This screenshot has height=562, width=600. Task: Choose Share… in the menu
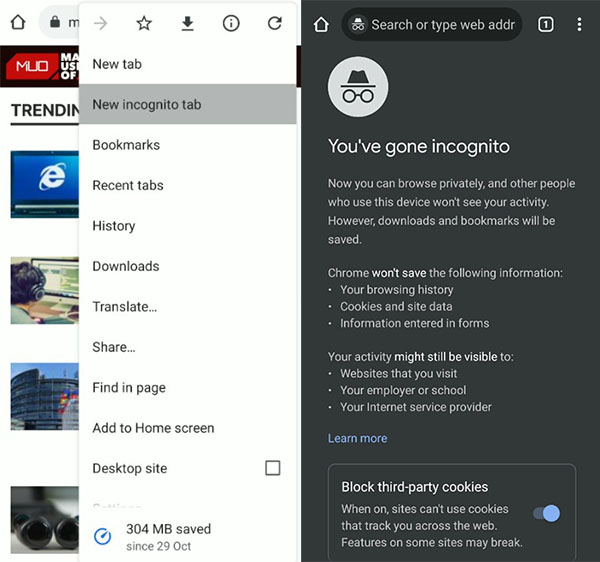pyautogui.click(x=188, y=347)
